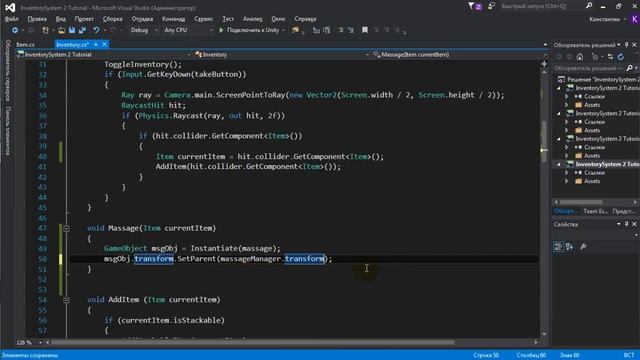Click the editor horizontal scrollbar thumb
640x360 pixels.
(x=252, y=342)
